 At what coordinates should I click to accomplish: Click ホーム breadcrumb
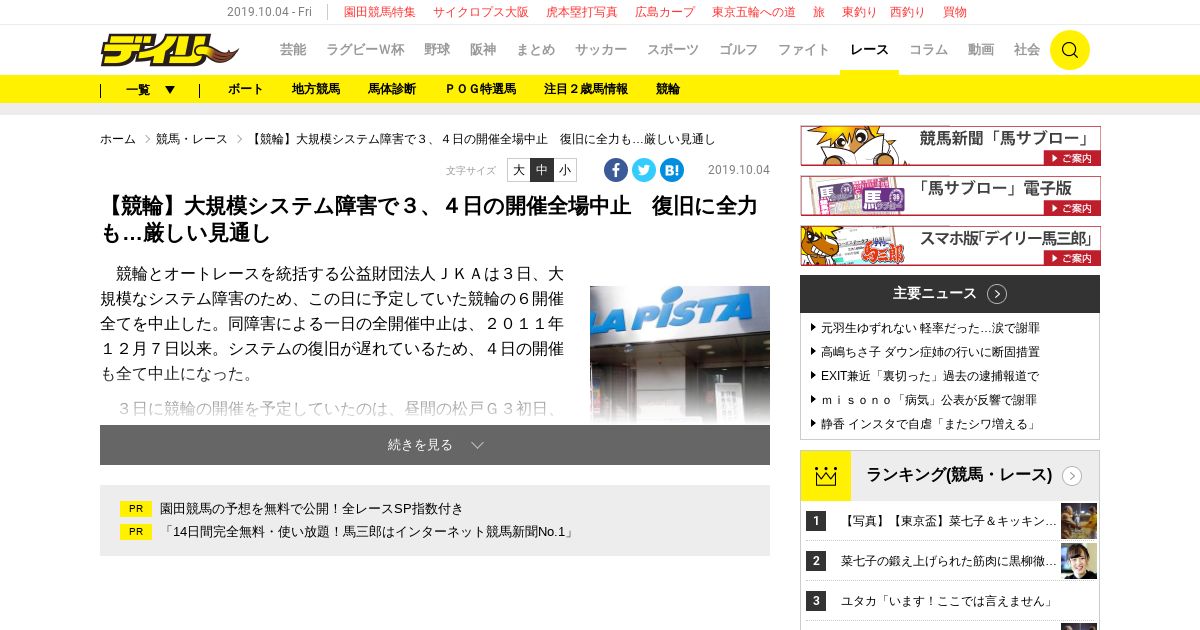pyautogui.click(x=118, y=139)
